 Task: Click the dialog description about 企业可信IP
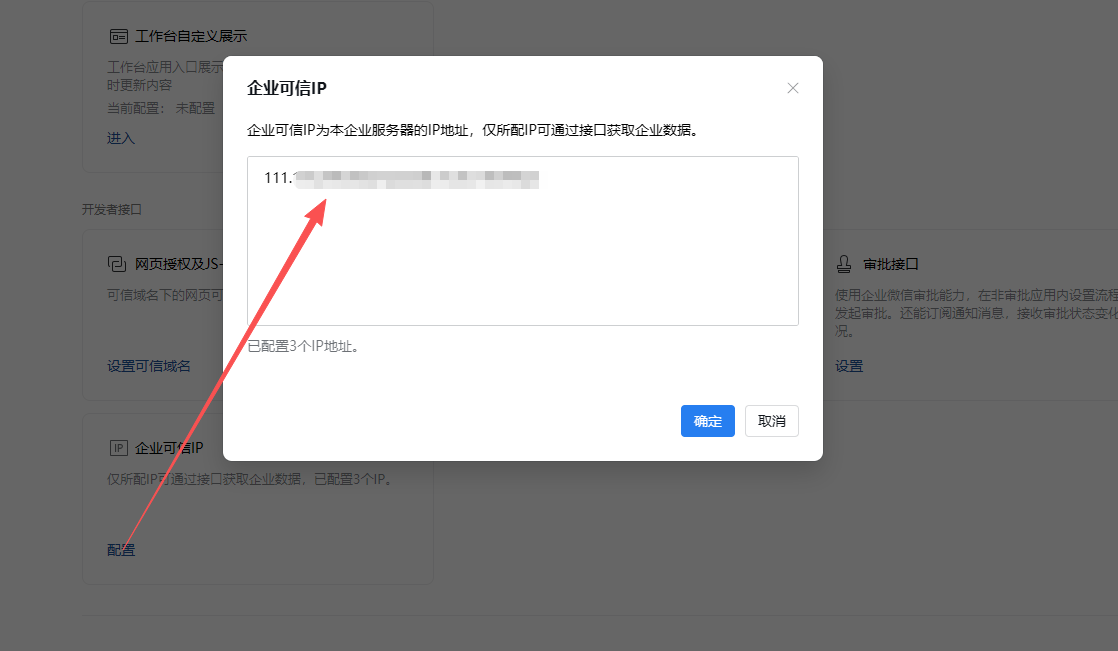click(x=474, y=130)
